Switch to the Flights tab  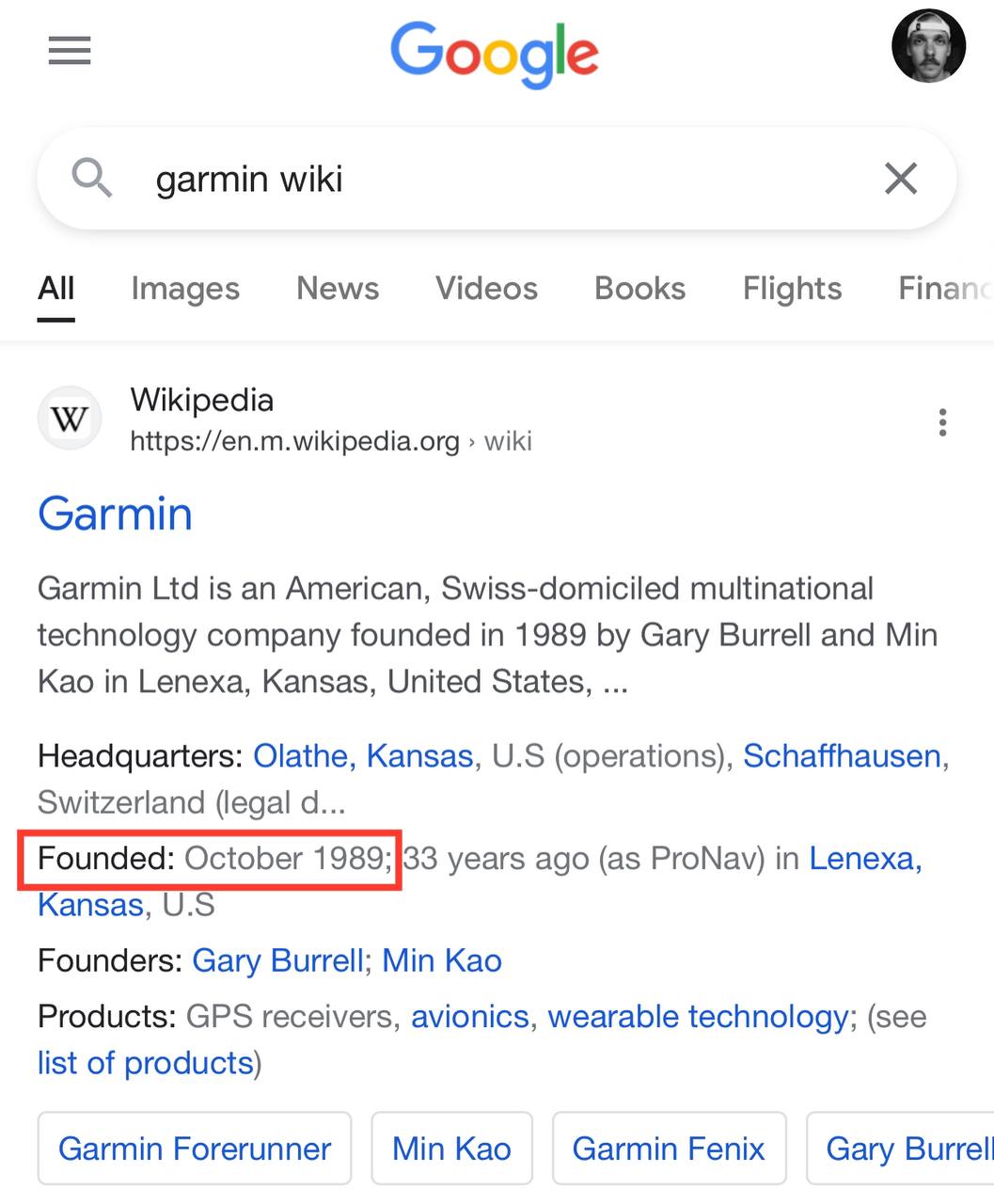point(792,288)
